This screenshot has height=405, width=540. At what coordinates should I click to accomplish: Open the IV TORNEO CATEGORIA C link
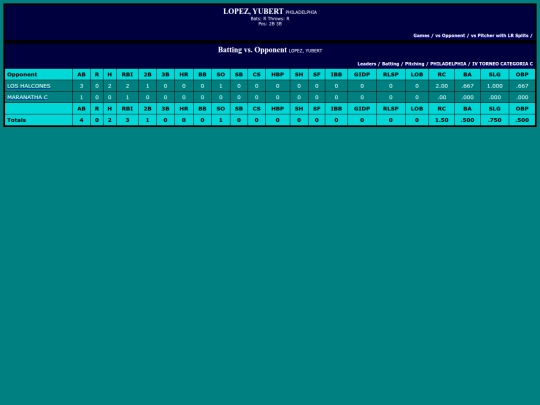502,64
